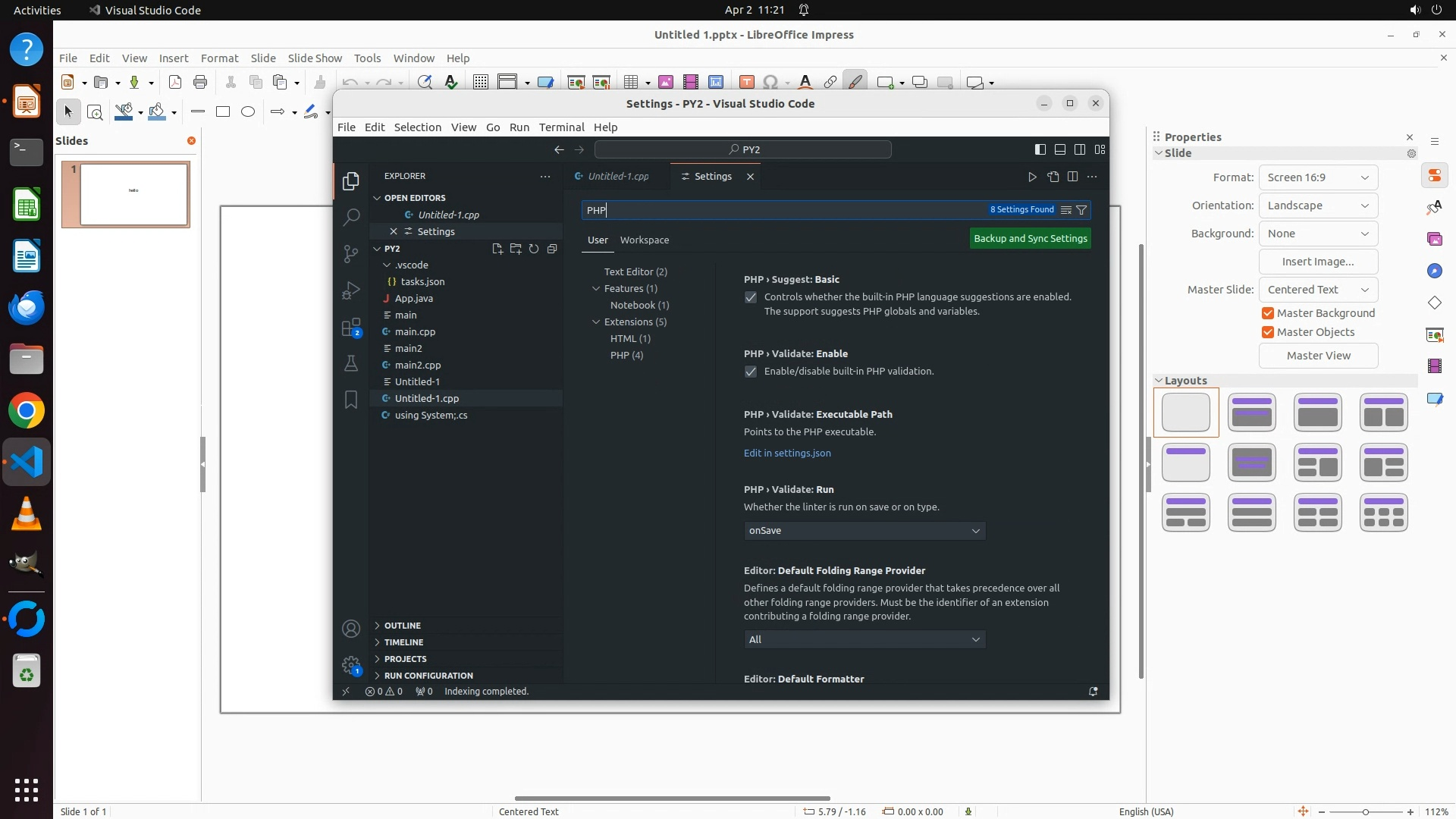Open Source Control view in activity bar
This screenshot has width=1456, height=819.
coord(350,253)
